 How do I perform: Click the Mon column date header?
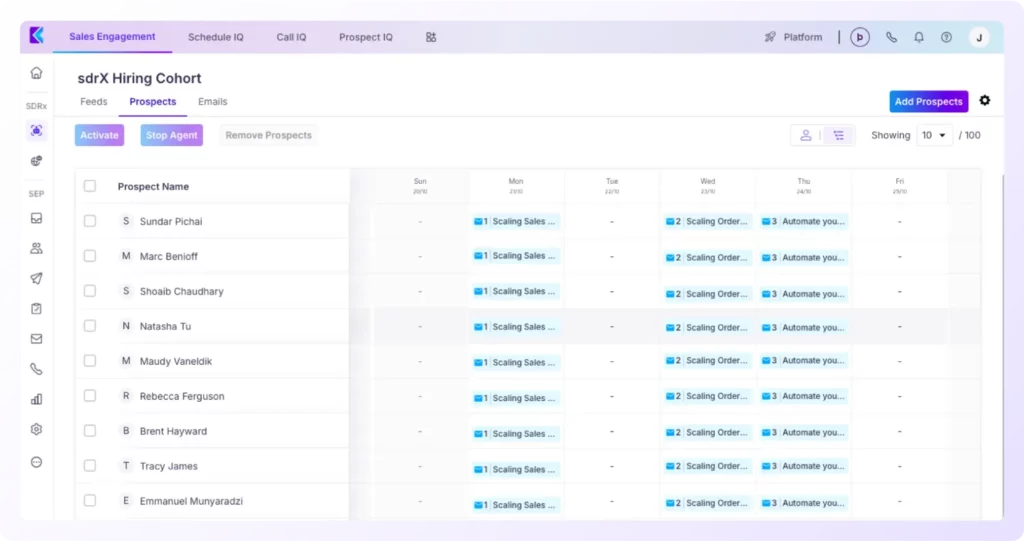tap(516, 186)
